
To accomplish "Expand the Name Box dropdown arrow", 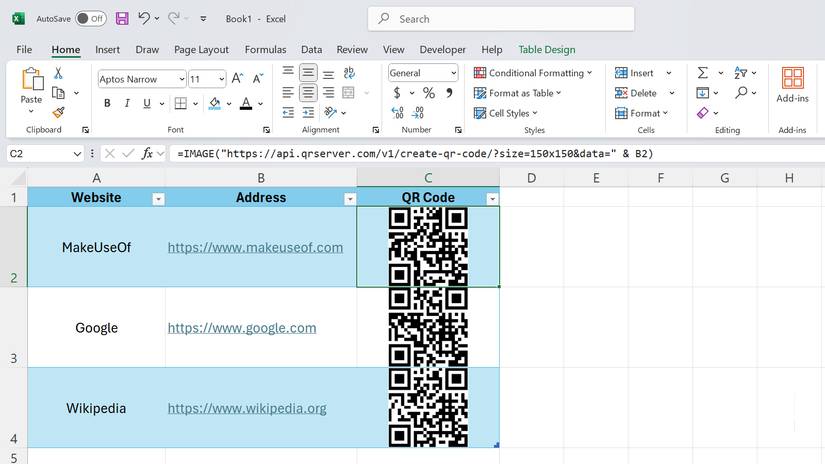I will [x=77, y=154].
